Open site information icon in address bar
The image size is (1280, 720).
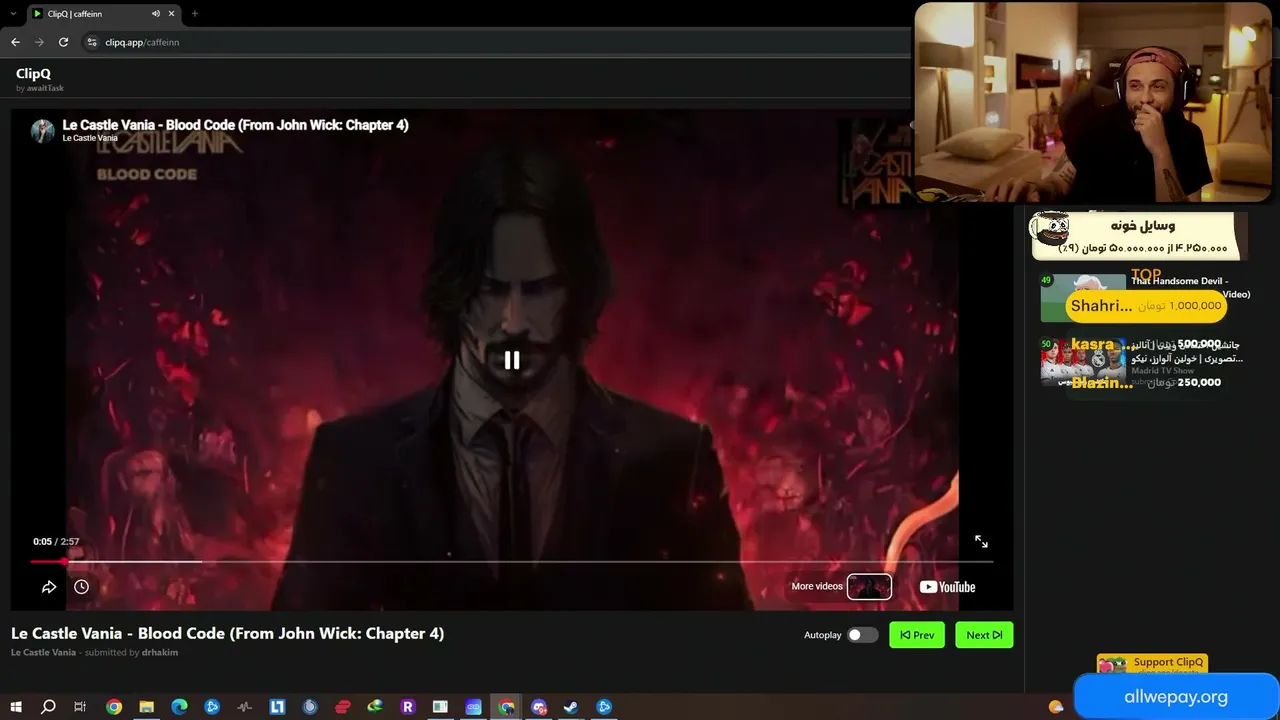(92, 42)
